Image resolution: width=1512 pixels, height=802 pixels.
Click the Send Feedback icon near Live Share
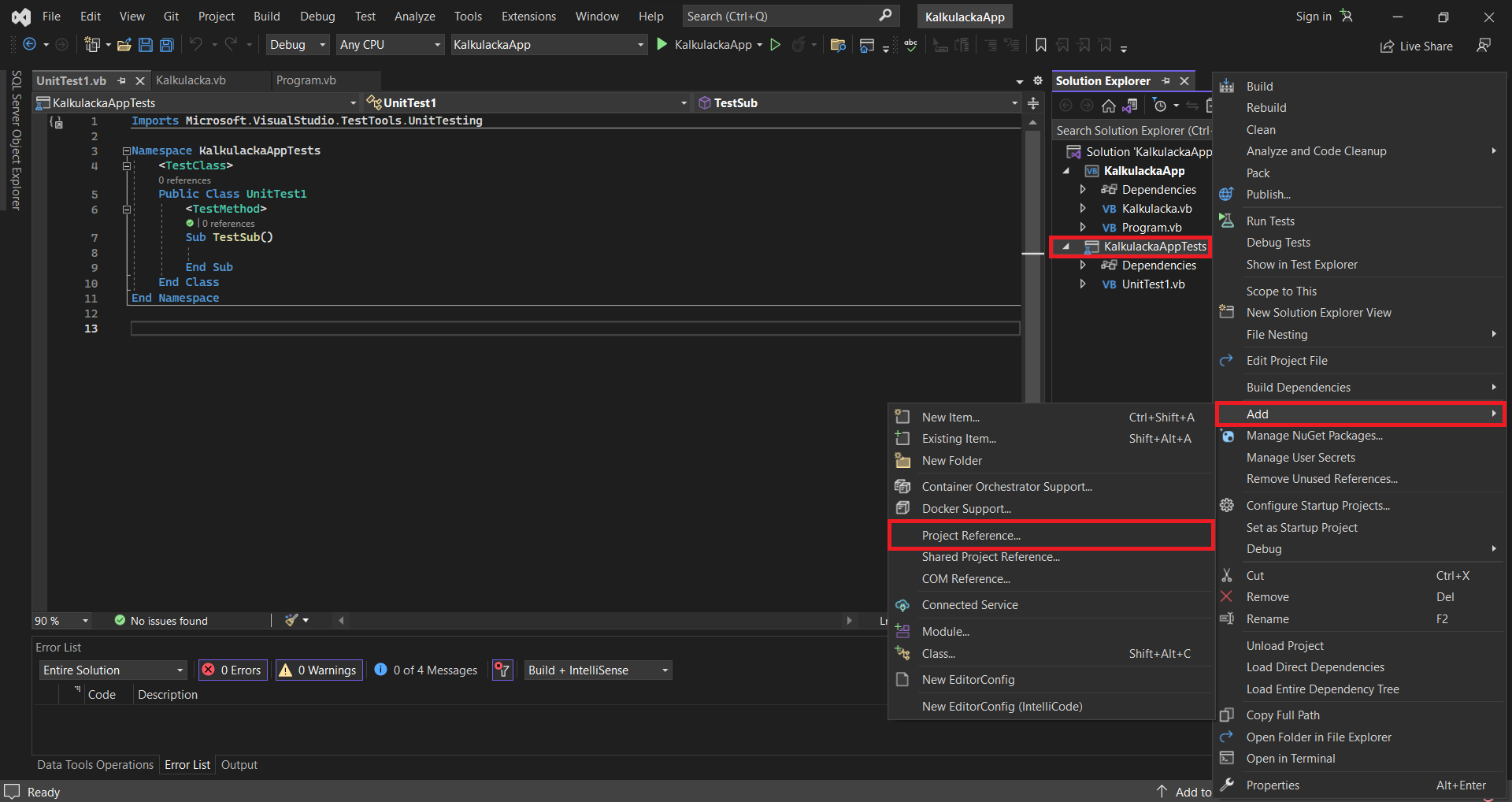[x=1484, y=46]
